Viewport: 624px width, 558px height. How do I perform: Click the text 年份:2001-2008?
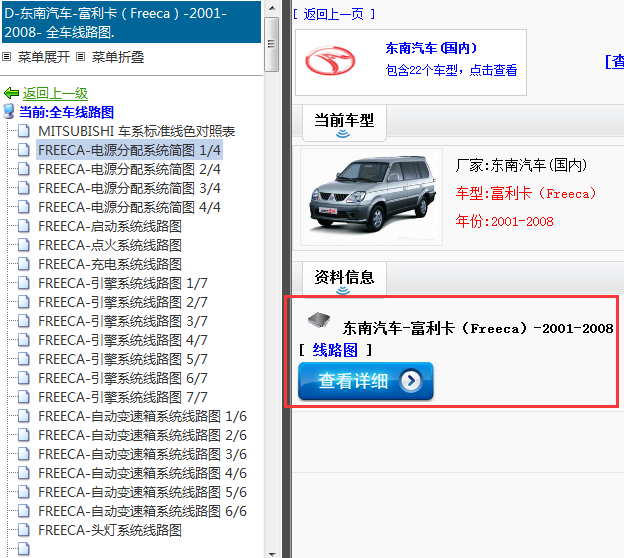504,221
